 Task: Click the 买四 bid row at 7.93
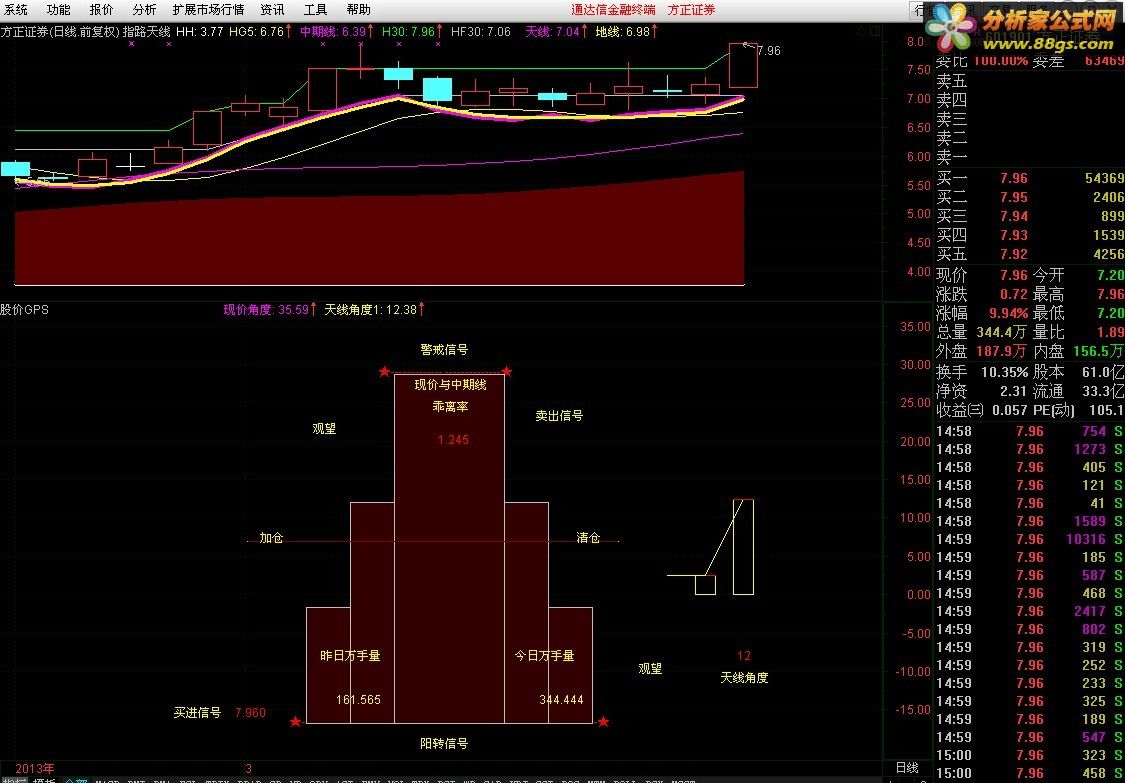tap(1030, 235)
